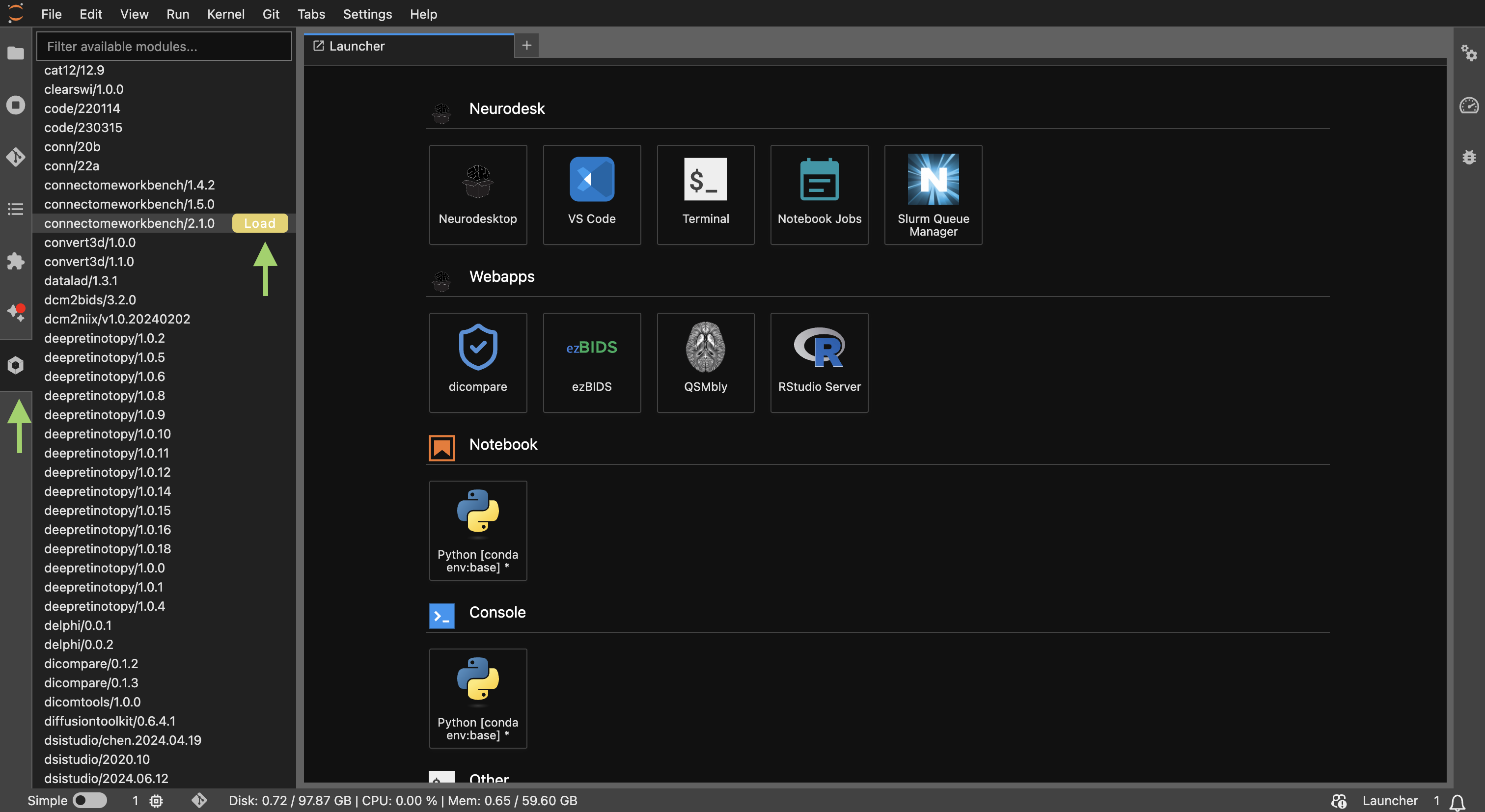Click the Launcher label in status bar

(1390, 801)
